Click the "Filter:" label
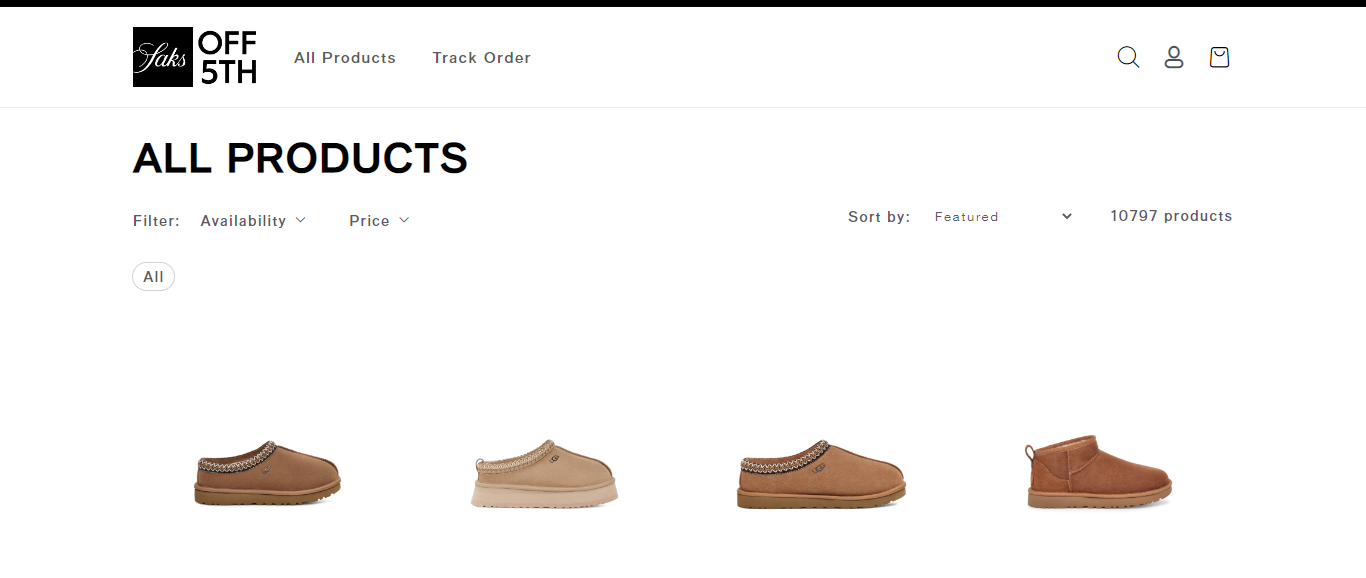Viewport: 1366px width, 578px height. click(x=156, y=221)
